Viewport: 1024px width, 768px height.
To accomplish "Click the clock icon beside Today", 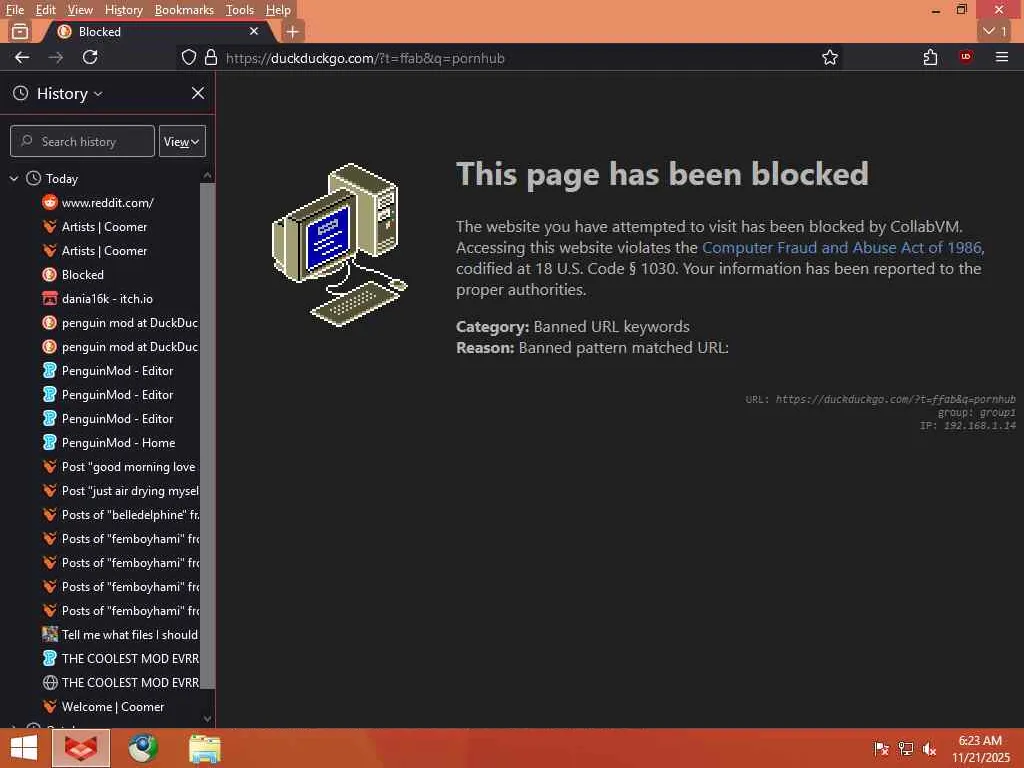I will (x=33, y=178).
